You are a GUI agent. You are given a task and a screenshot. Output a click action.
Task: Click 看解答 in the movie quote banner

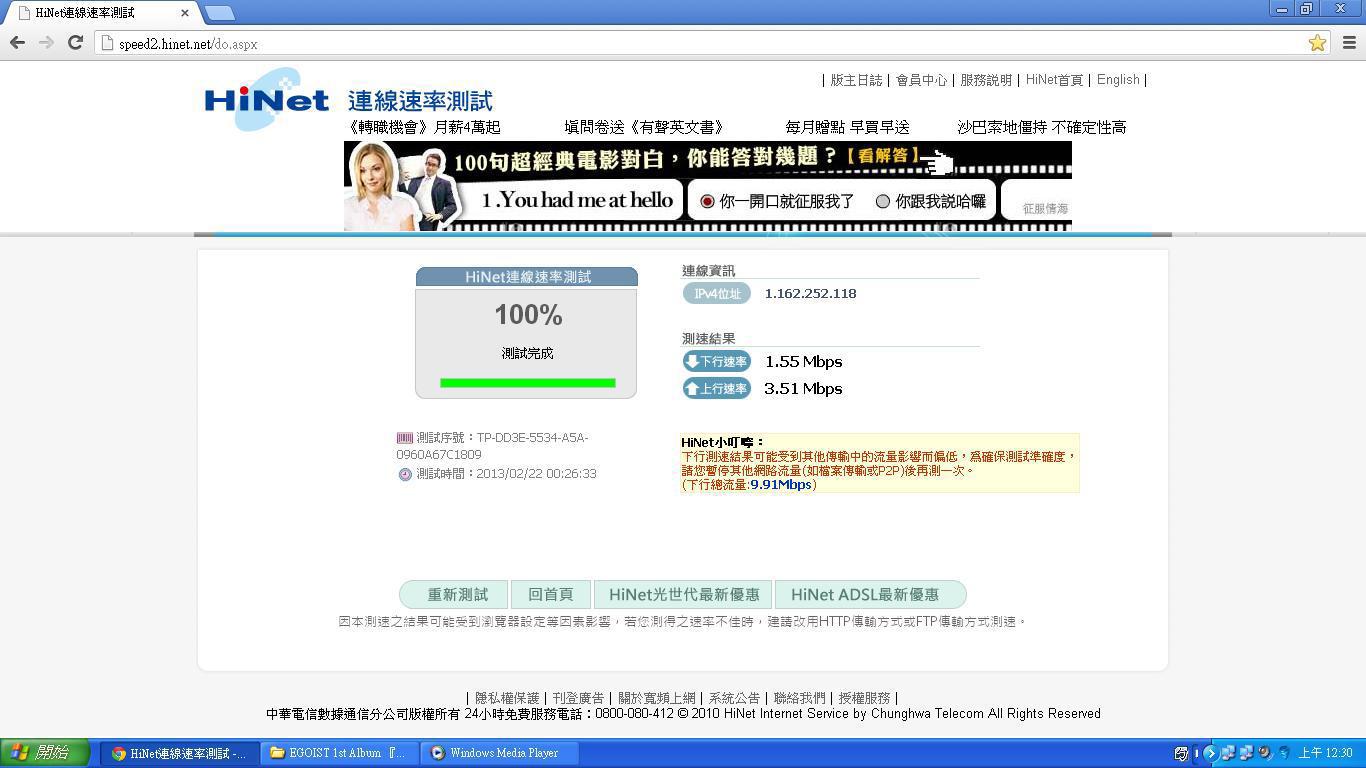pyautogui.click(x=882, y=156)
